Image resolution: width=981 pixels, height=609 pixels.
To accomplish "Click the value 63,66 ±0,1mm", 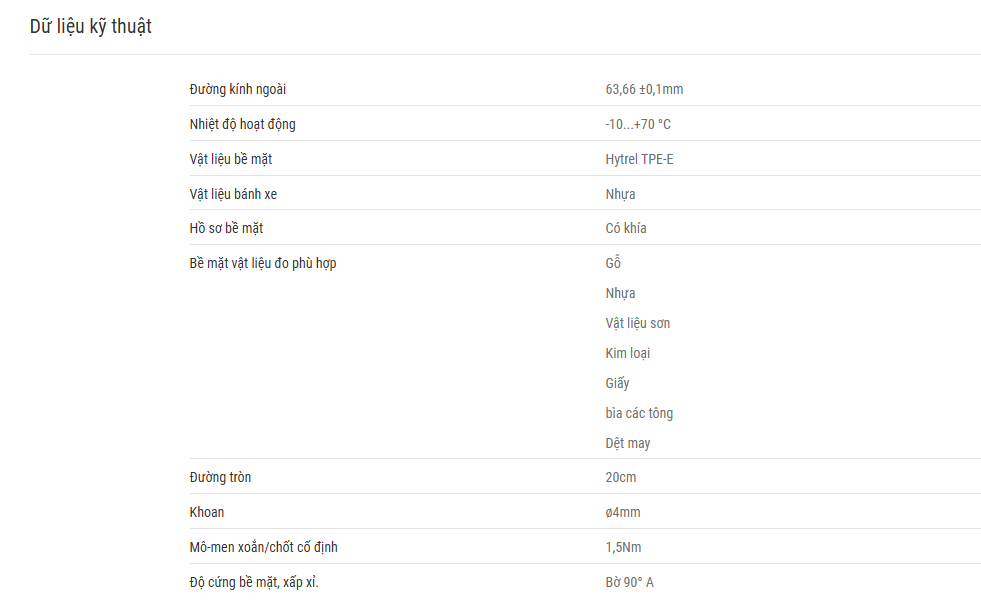I will click(644, 89).
